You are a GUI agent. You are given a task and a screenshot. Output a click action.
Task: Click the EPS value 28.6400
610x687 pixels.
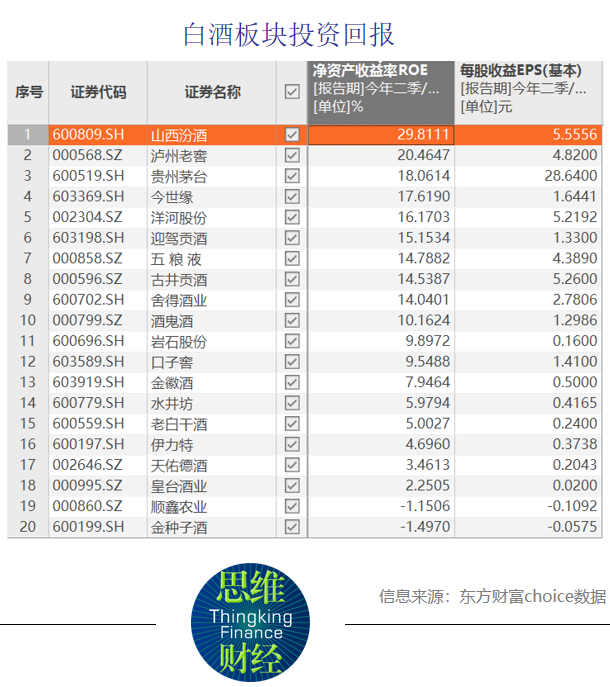(x=571, y=176)
